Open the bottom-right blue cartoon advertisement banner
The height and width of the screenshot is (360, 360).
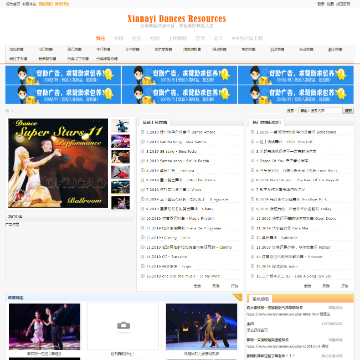coord(296,94)
